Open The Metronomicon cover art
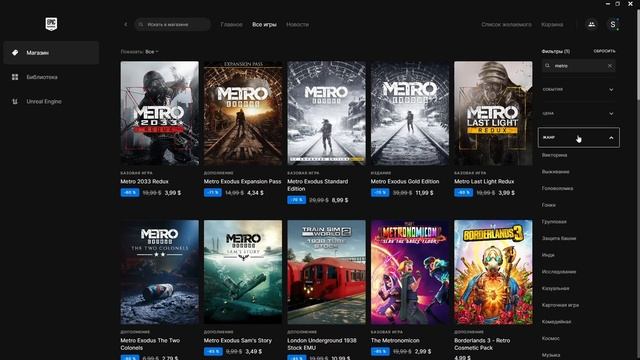The image size is (640, 360). pyautogui.click(x=410, y=272)
